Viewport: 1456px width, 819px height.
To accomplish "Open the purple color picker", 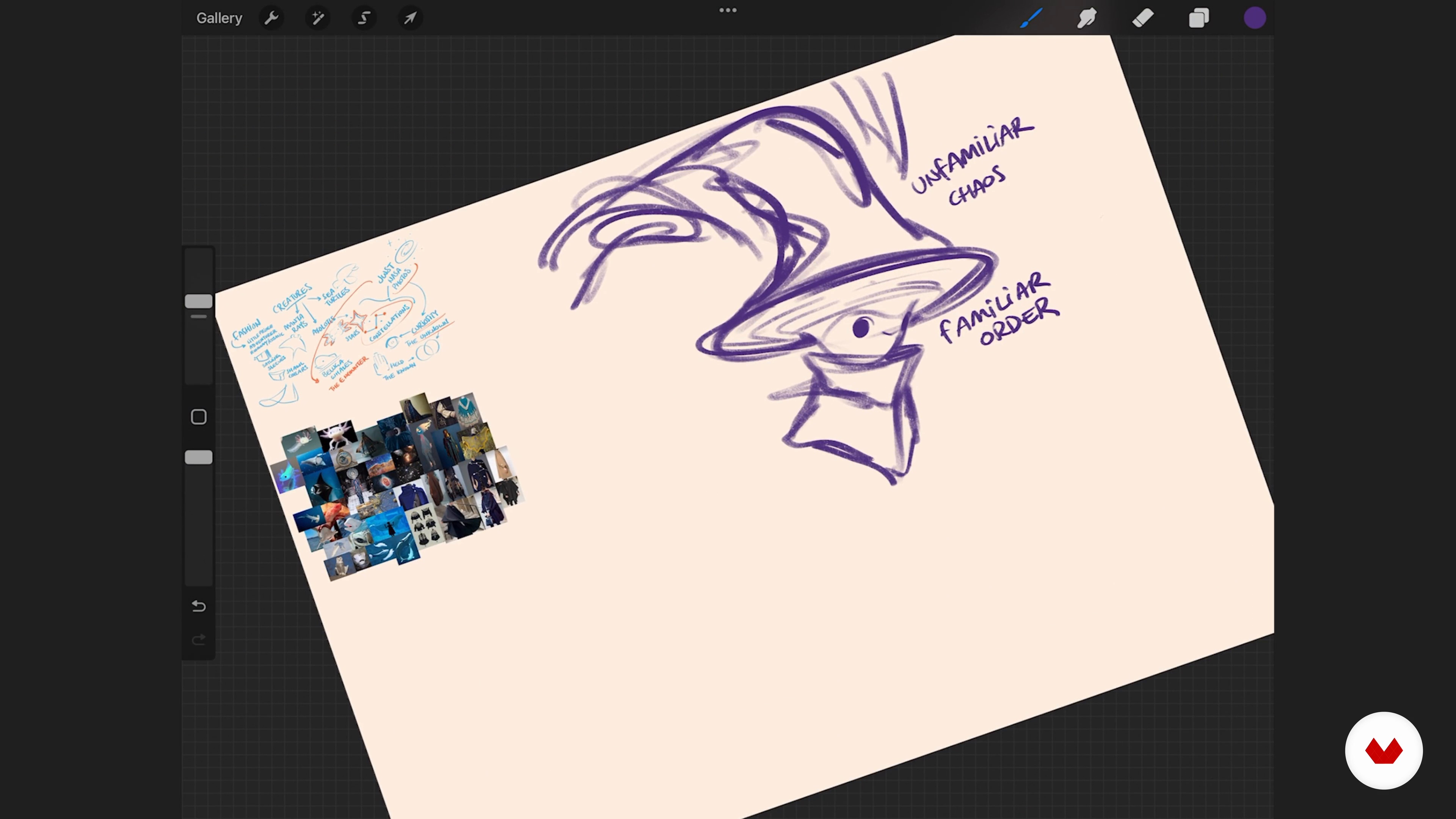I will click(x=1254, y=18).
